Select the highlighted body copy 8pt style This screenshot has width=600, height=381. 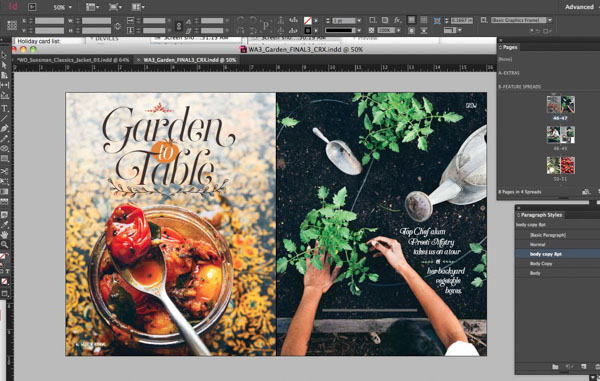click(x=558, y=254)
